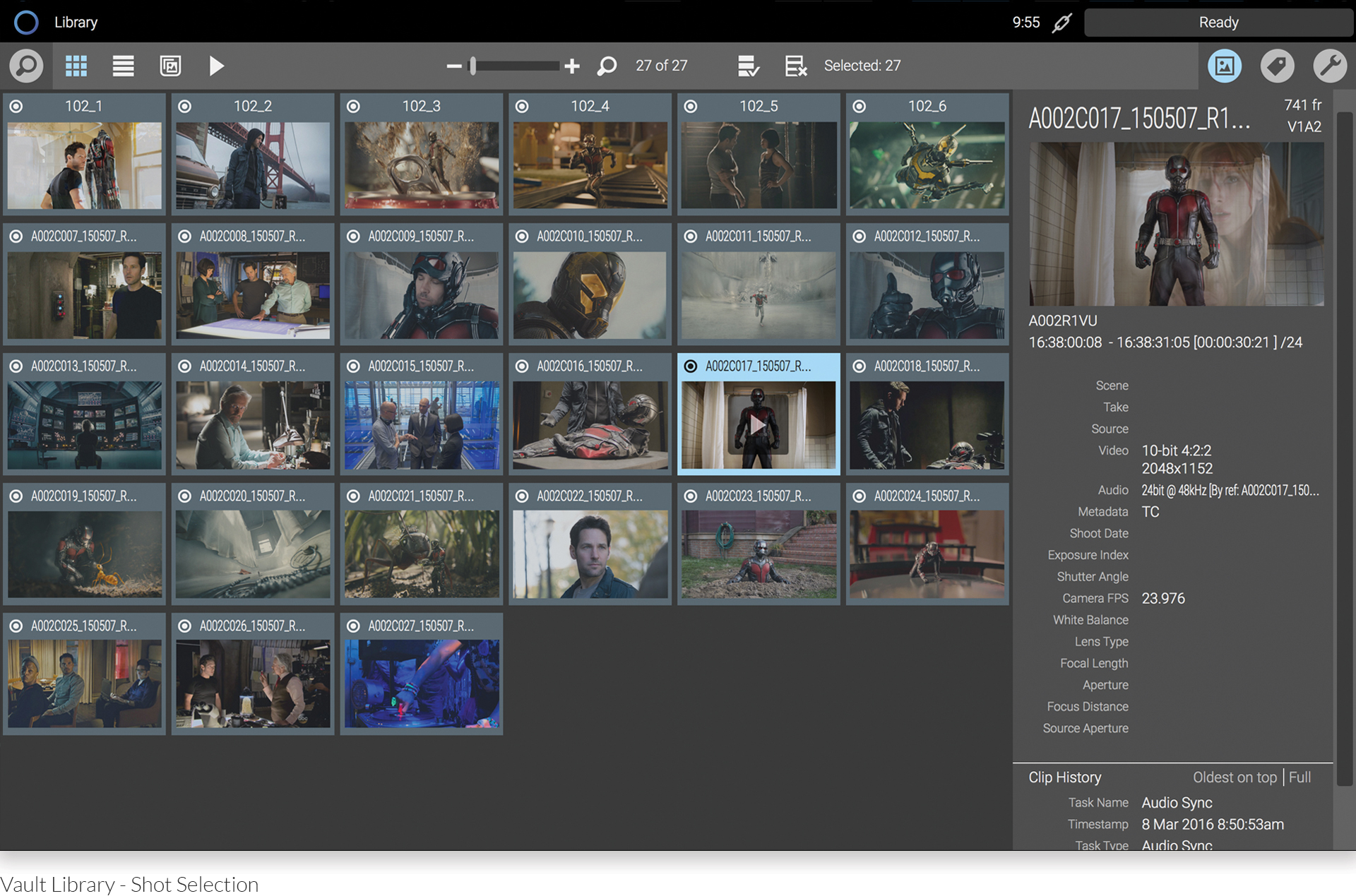Click the Video value '10-bit 4:2:2'
1356x896 pixels.
[x=1177, y=450]
